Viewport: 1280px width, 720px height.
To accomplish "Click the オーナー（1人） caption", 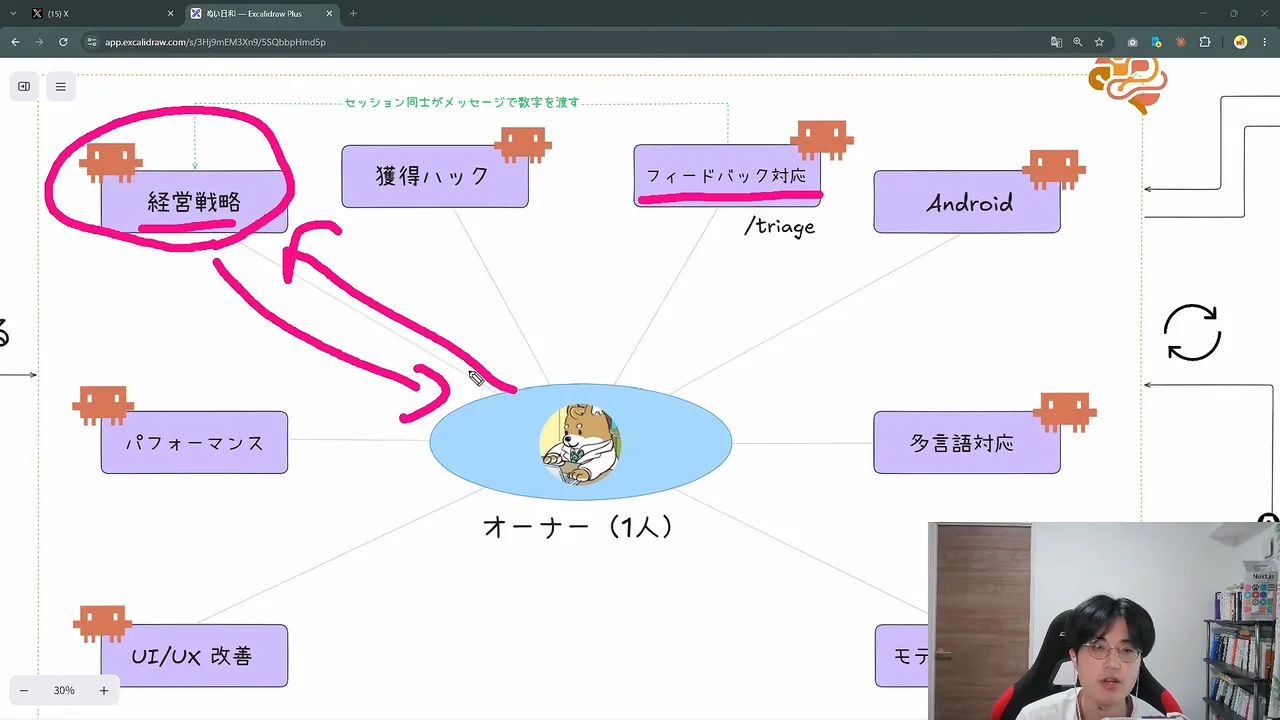I will coord(579,527).
